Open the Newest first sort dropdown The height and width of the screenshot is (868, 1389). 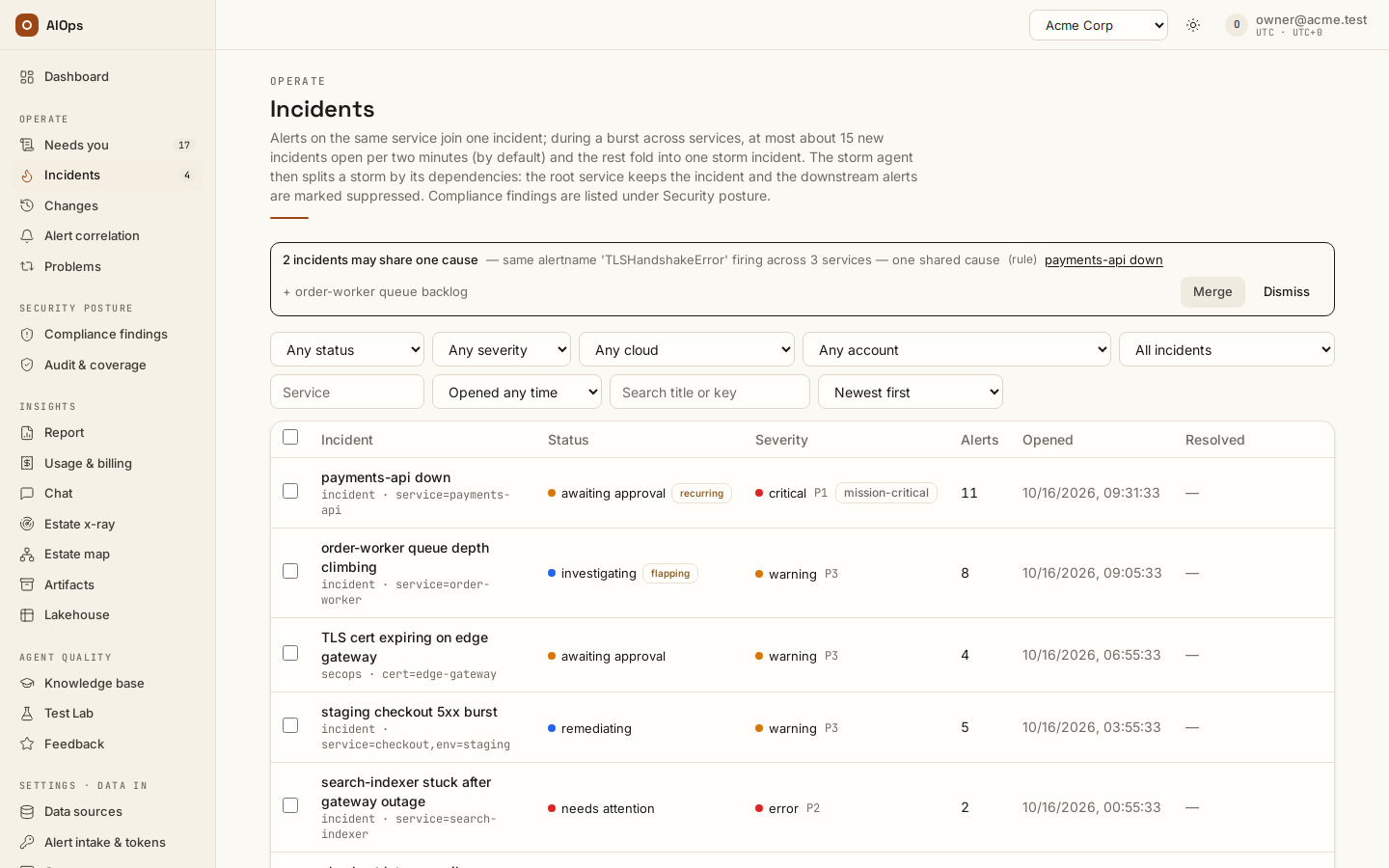click(911, 392)
